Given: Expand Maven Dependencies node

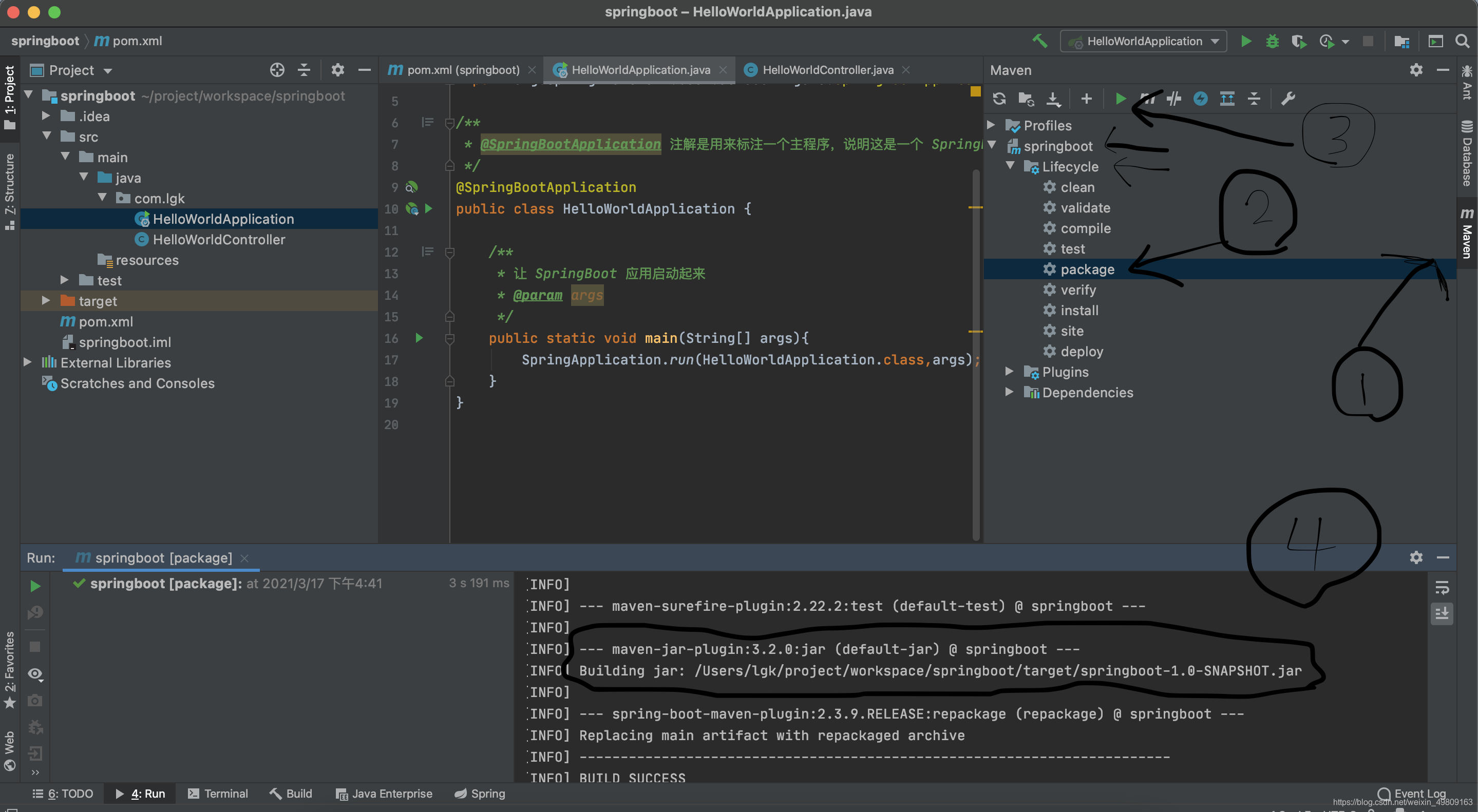Looking at the screenshot, I should click(1009, 392).
